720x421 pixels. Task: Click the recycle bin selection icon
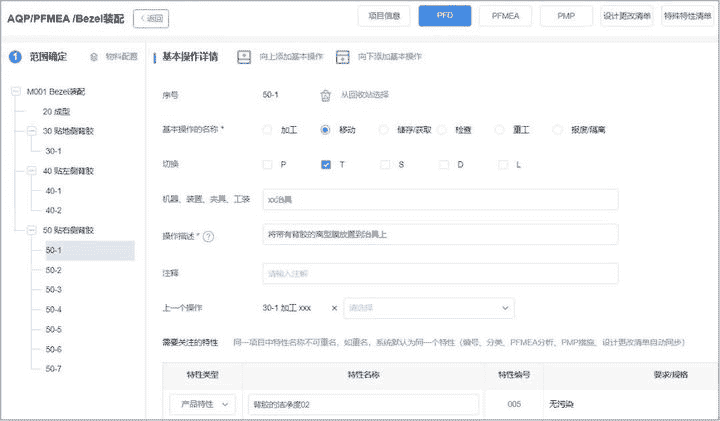click(x=326, y=95)
